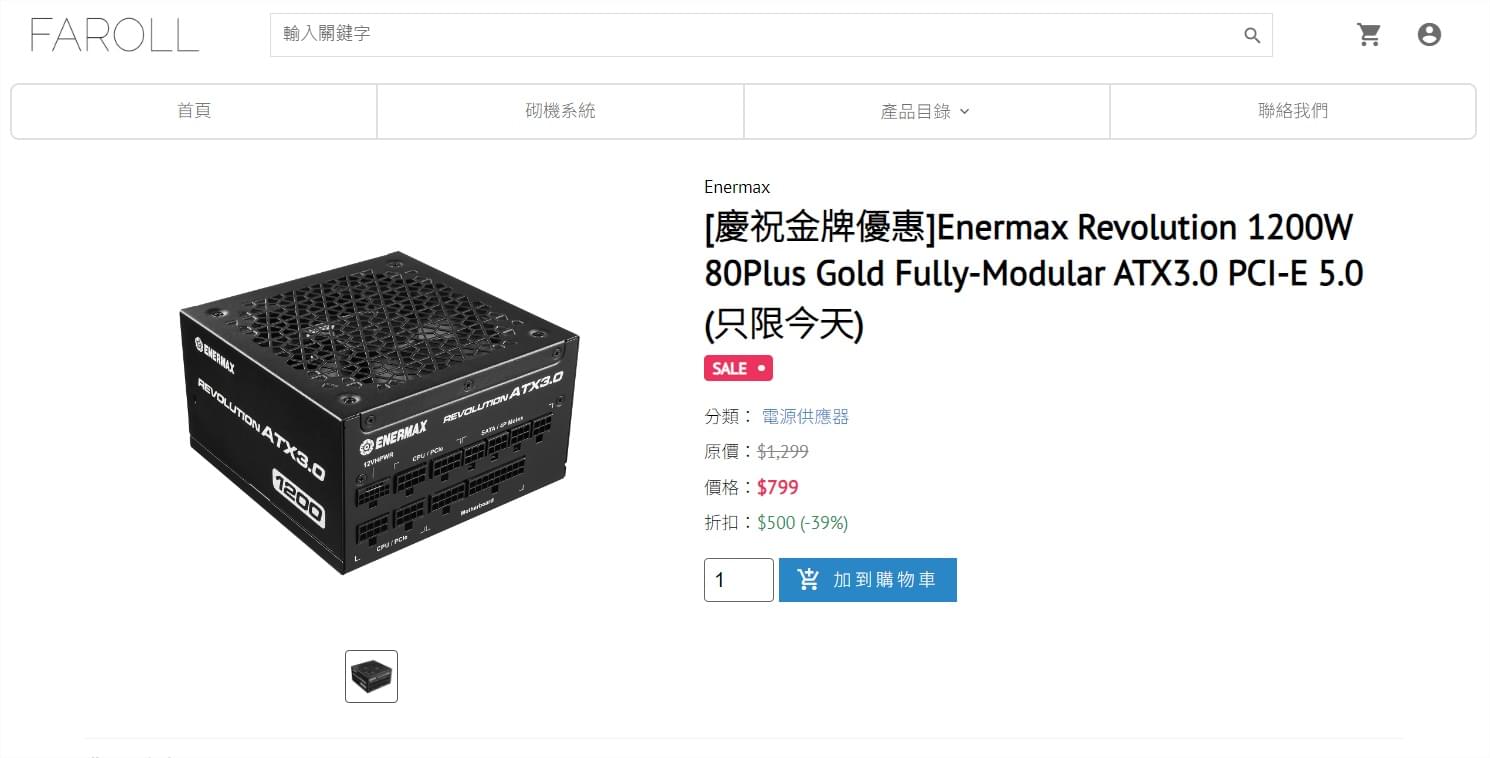The image size is (1490, 758).
Task: Click the main Enermax product image
Action: point(380,413)
